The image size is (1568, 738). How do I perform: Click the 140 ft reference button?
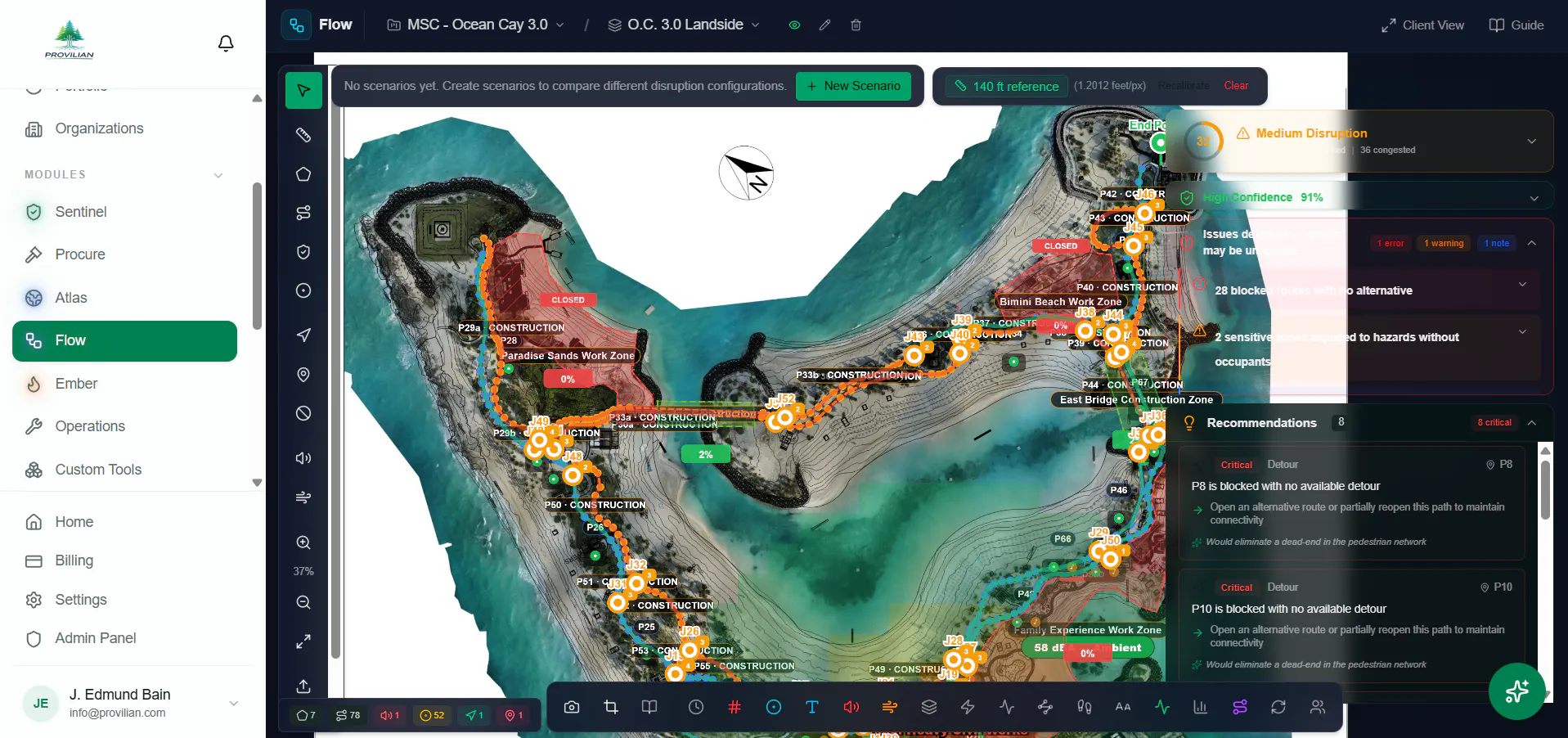click(1007, 86)
